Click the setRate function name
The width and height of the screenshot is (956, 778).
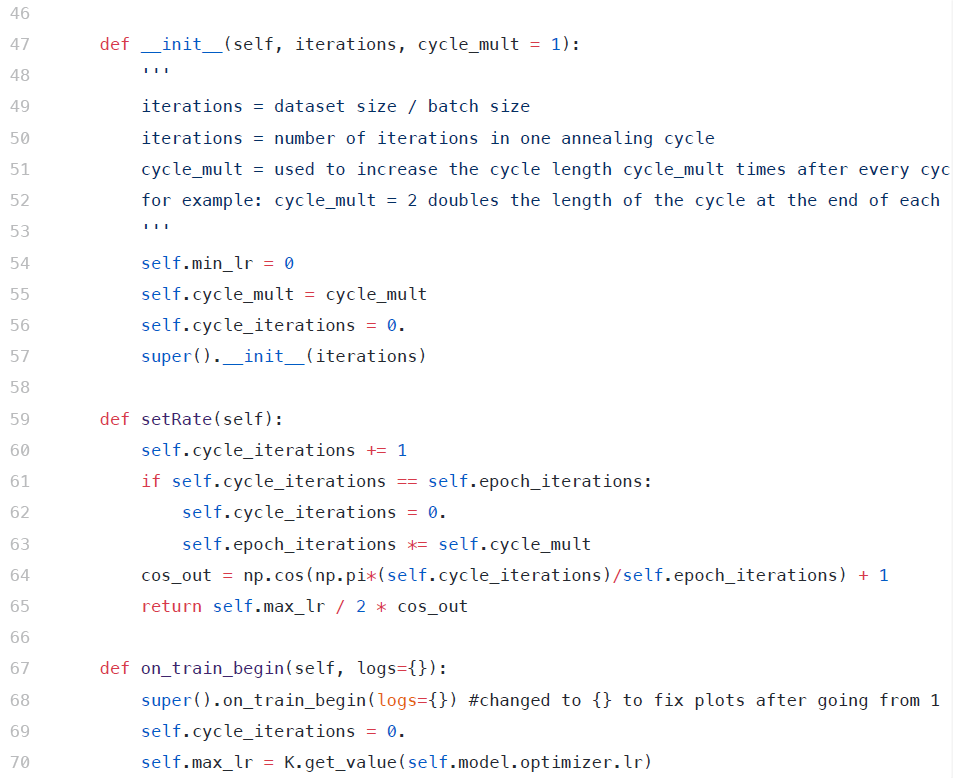(x=176, y=419)
